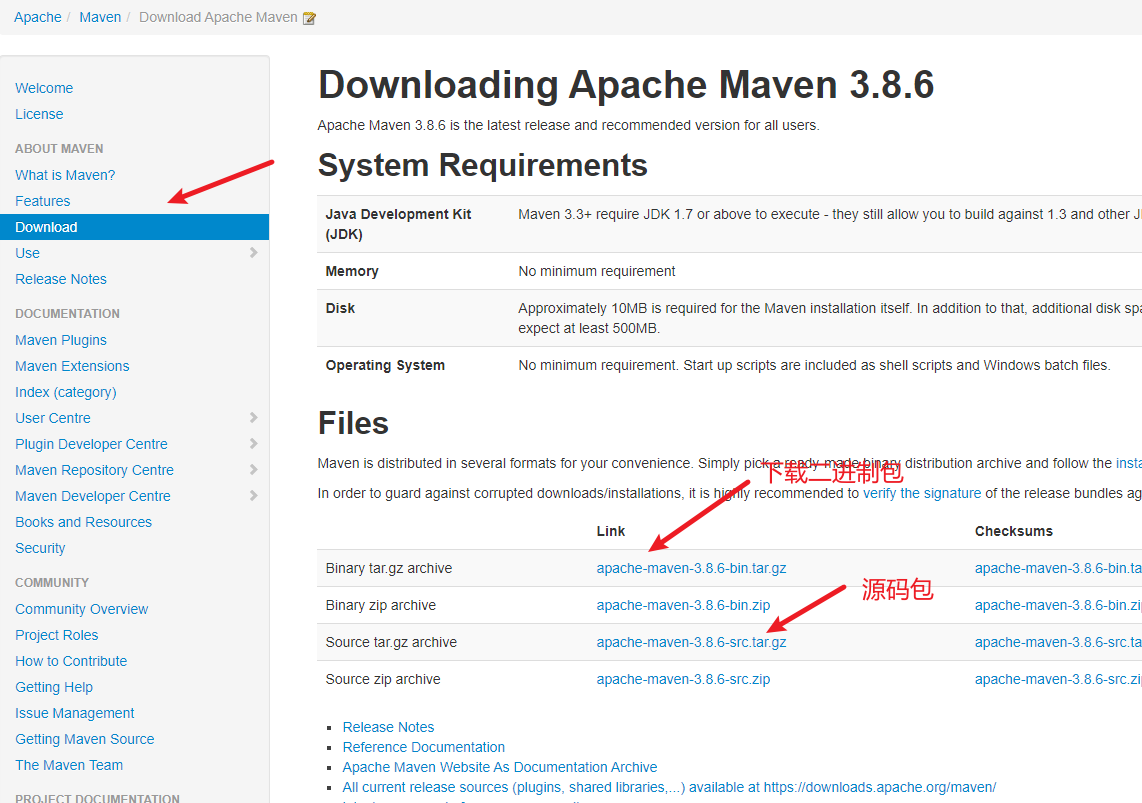Open checksum for src.tar.gz archive

click(1058, 643)
